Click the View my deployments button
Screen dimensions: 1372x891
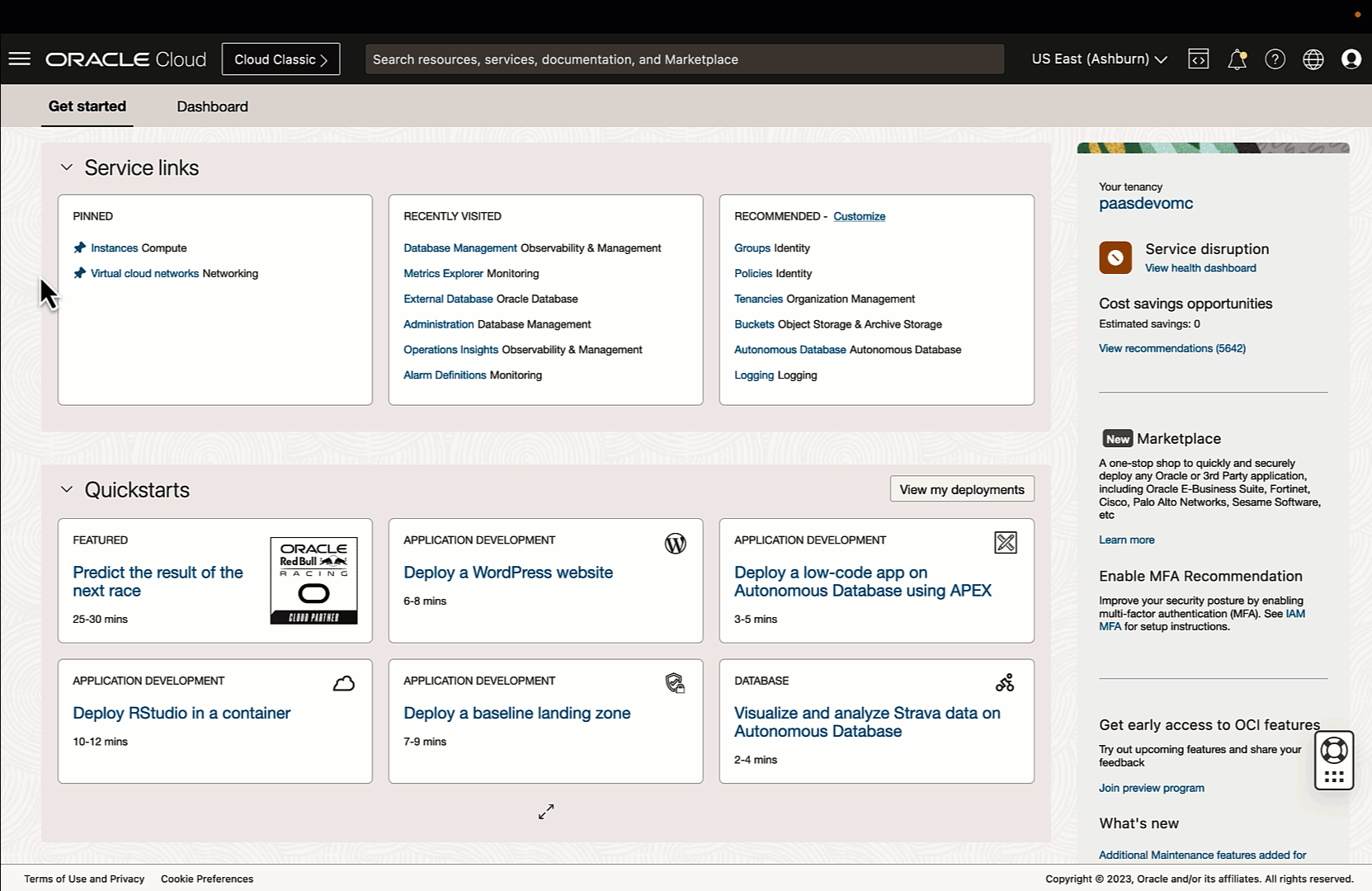961,489
